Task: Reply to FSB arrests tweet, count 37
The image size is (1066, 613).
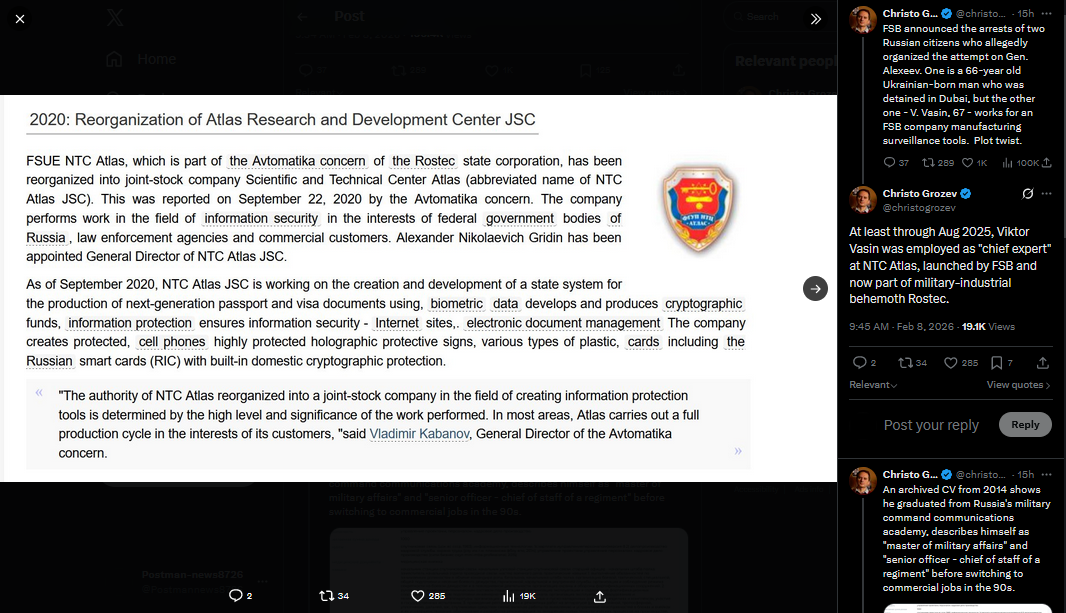Action: (895, 162)
